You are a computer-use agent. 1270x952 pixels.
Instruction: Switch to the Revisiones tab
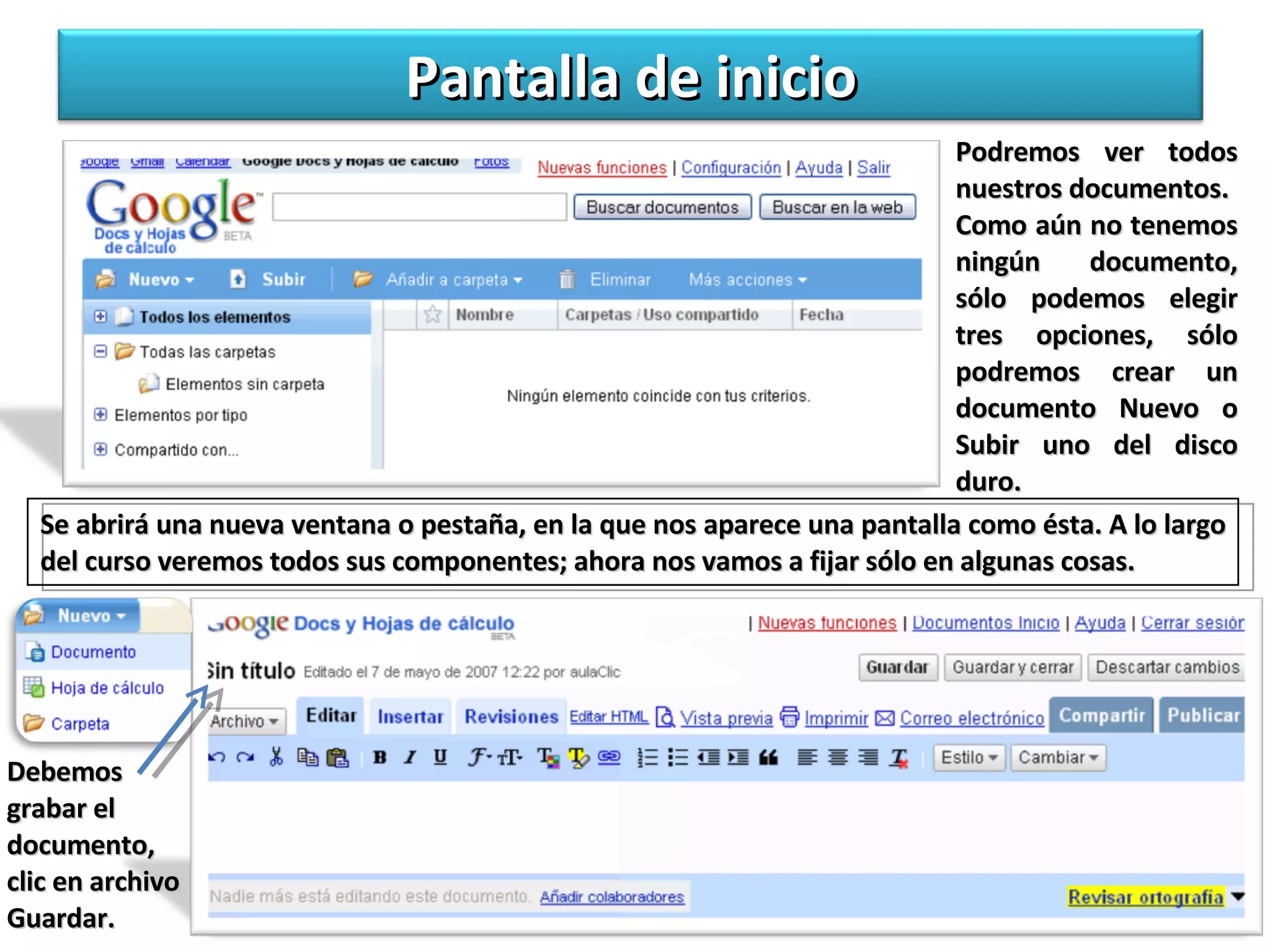coord(512,717)
